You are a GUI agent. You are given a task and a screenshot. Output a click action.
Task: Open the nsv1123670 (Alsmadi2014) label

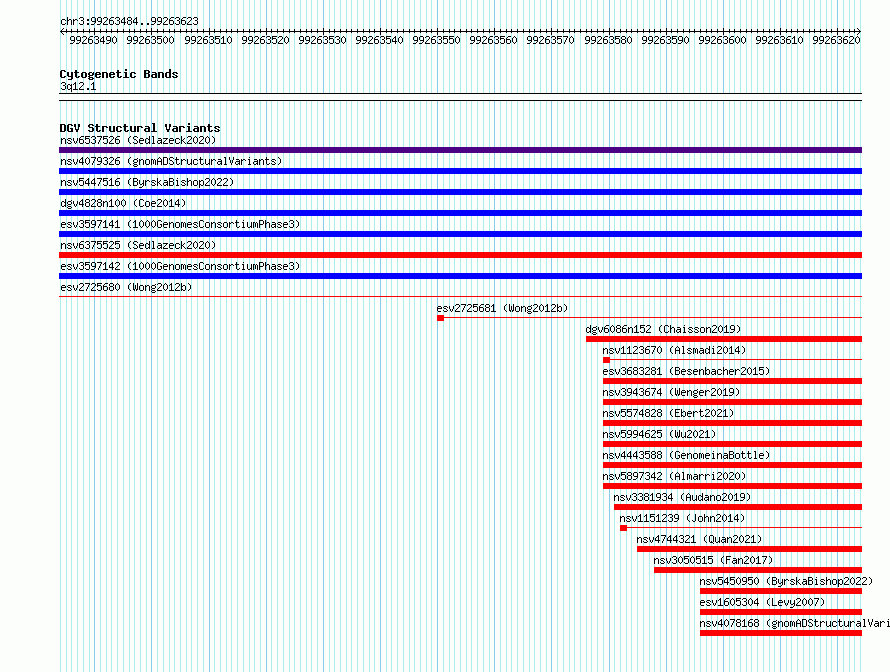click(x=674, y=350)
